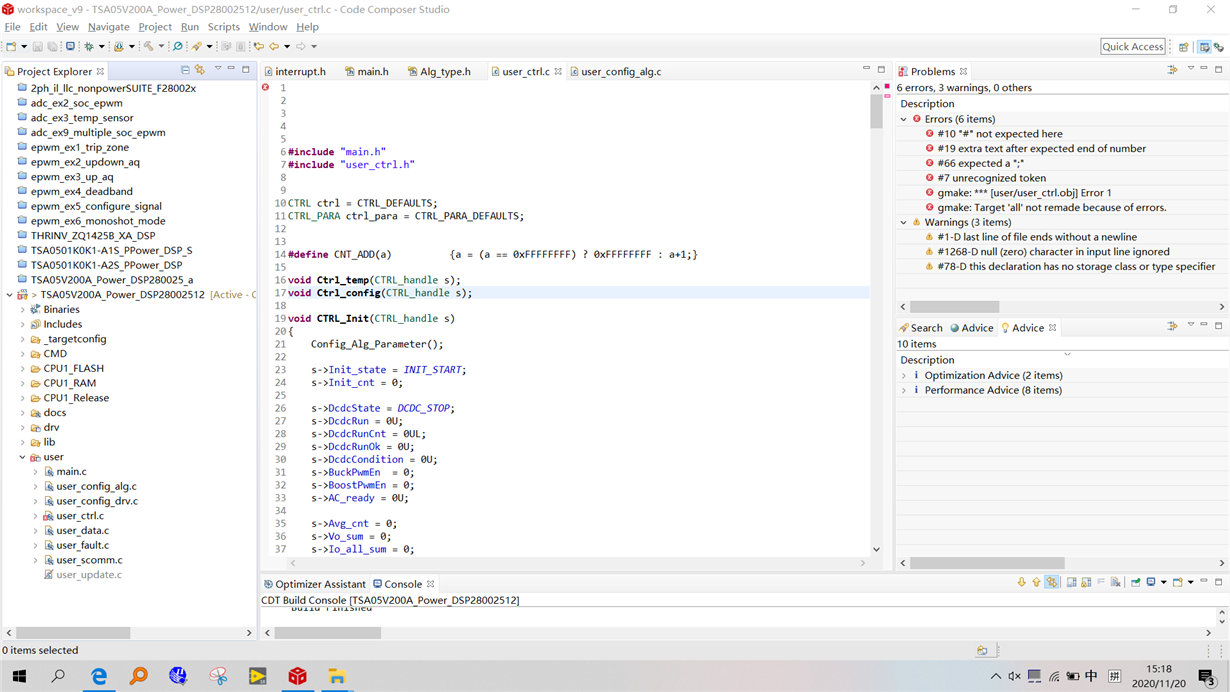
Task: Expand the Optimization Advice group
Action: [904, 376]
